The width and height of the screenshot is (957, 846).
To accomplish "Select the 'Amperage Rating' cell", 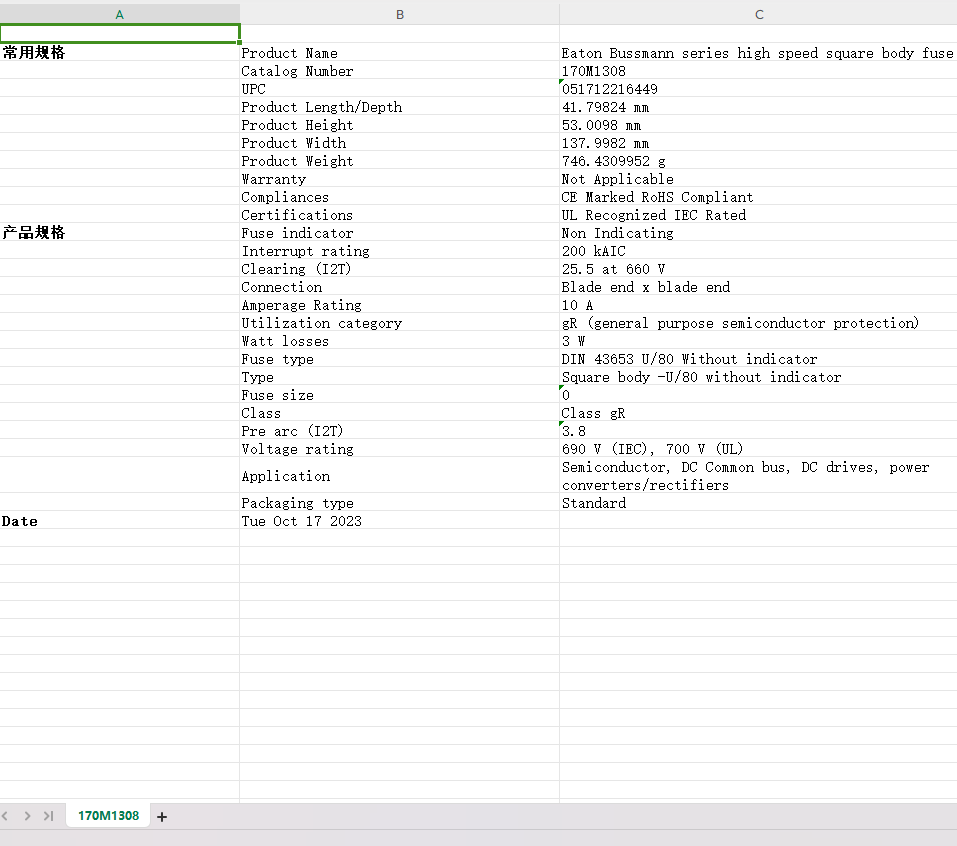I will point(400,305).
